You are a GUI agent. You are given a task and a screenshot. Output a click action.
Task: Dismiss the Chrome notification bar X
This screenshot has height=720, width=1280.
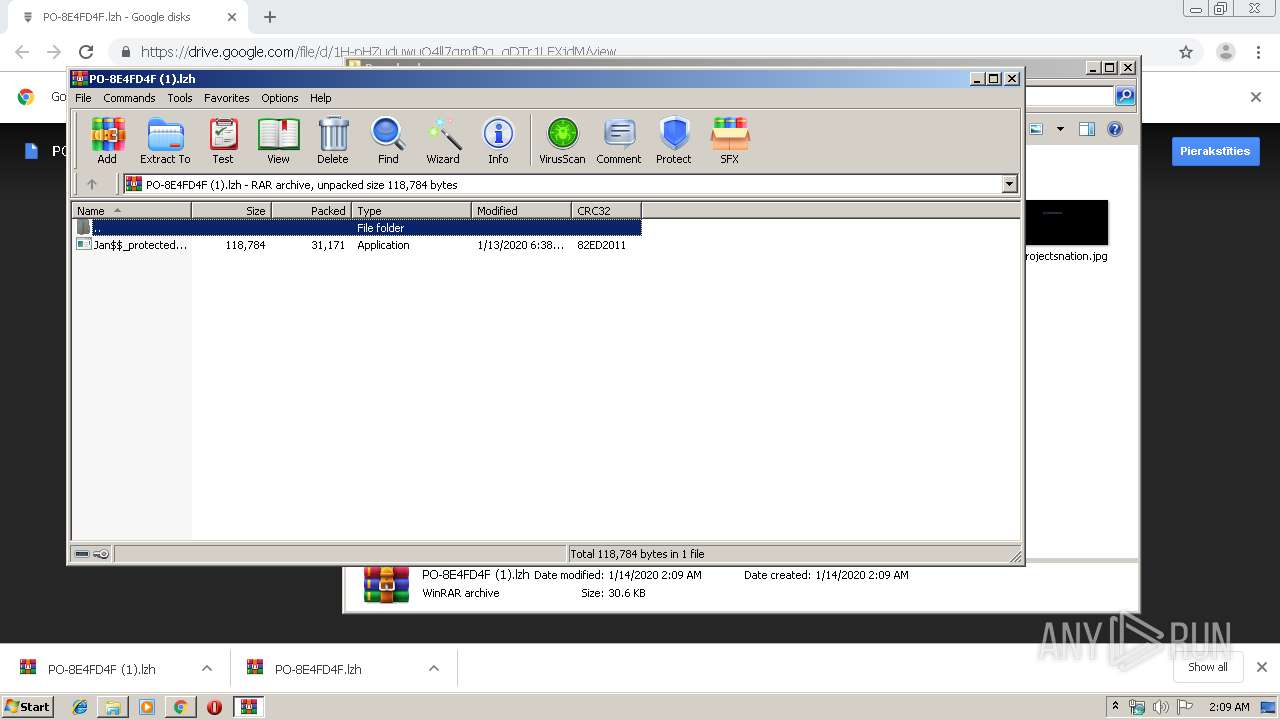click(1256, 97)
